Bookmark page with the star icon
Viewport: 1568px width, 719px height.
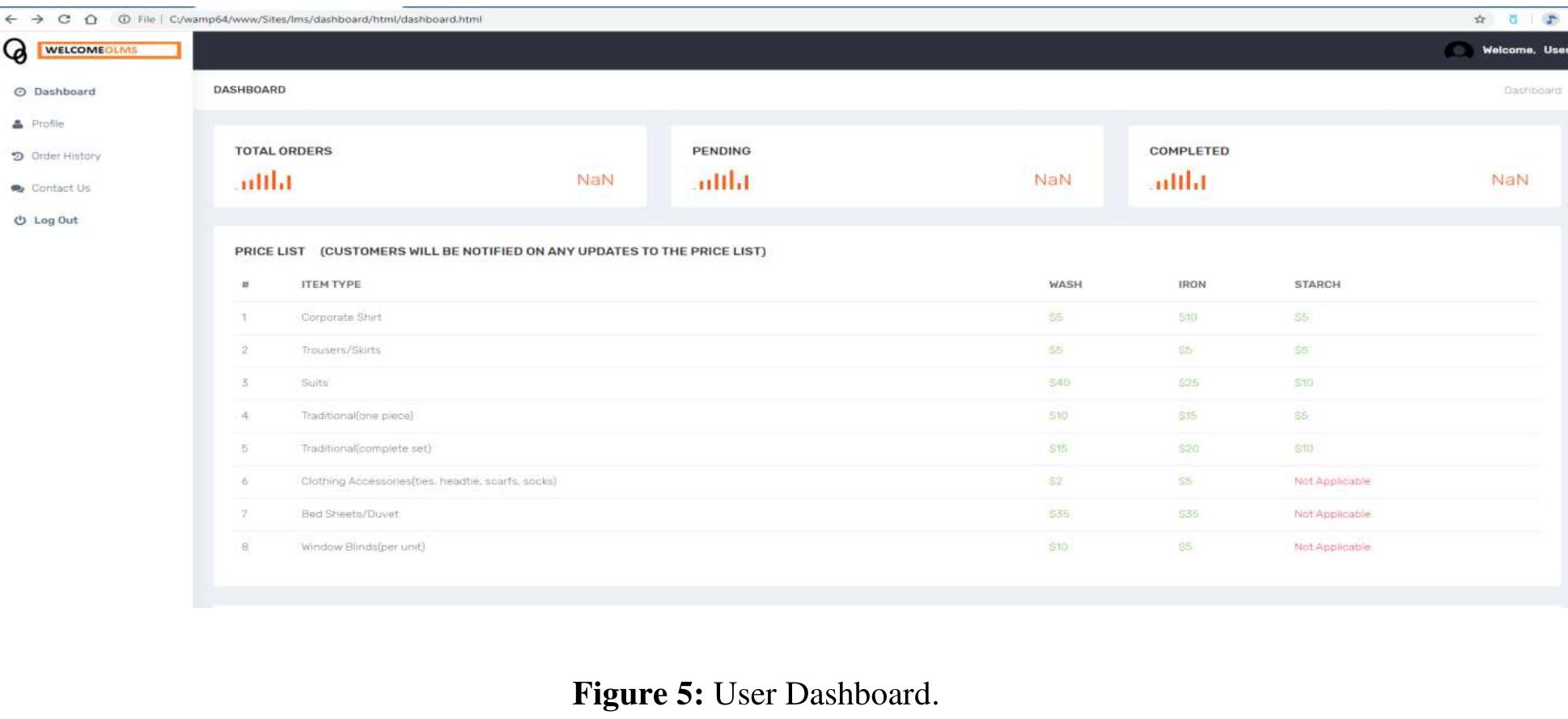tap(1480, 19)
